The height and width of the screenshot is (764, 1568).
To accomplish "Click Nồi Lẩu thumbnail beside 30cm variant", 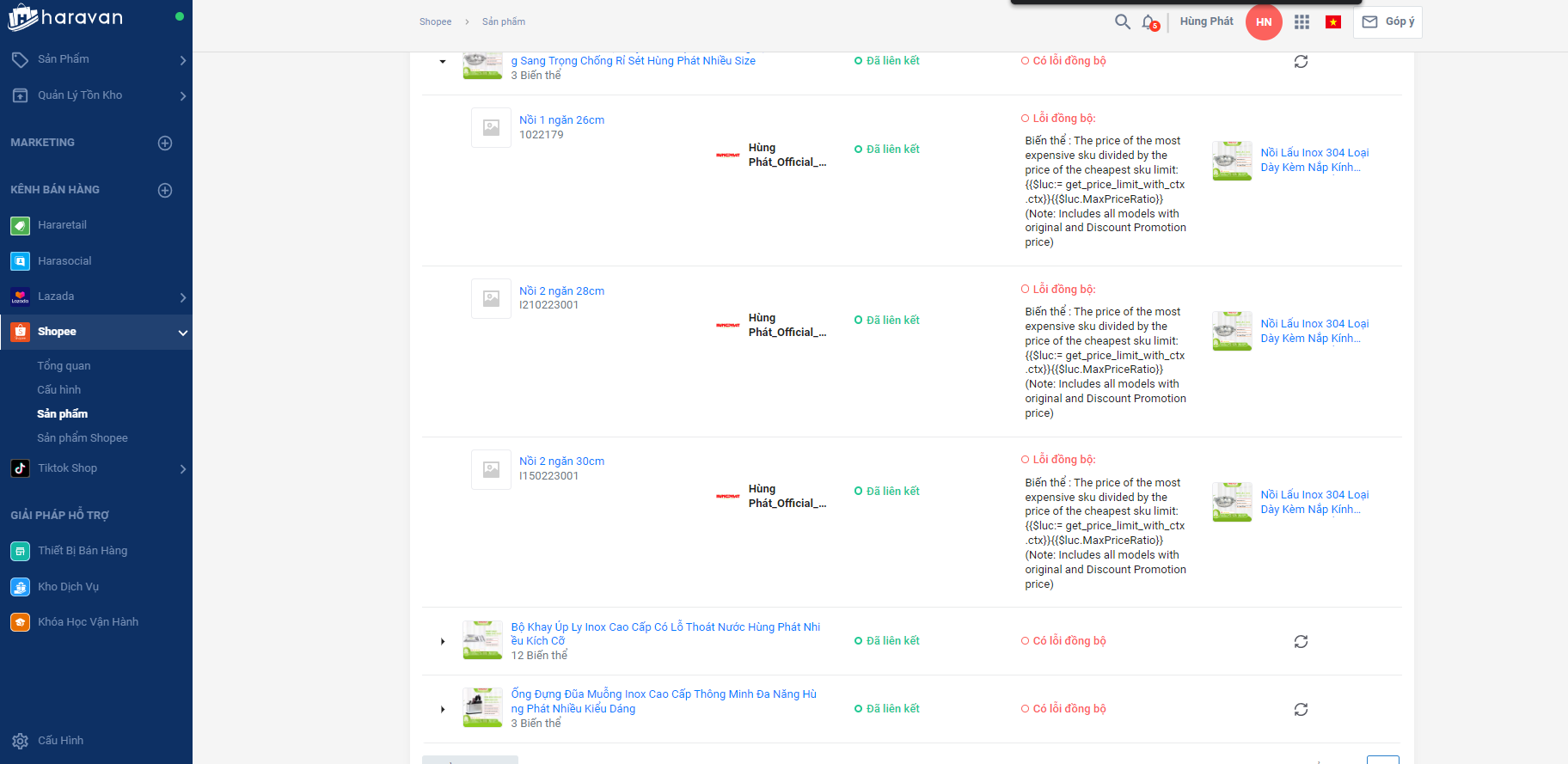I will 1232,502.
